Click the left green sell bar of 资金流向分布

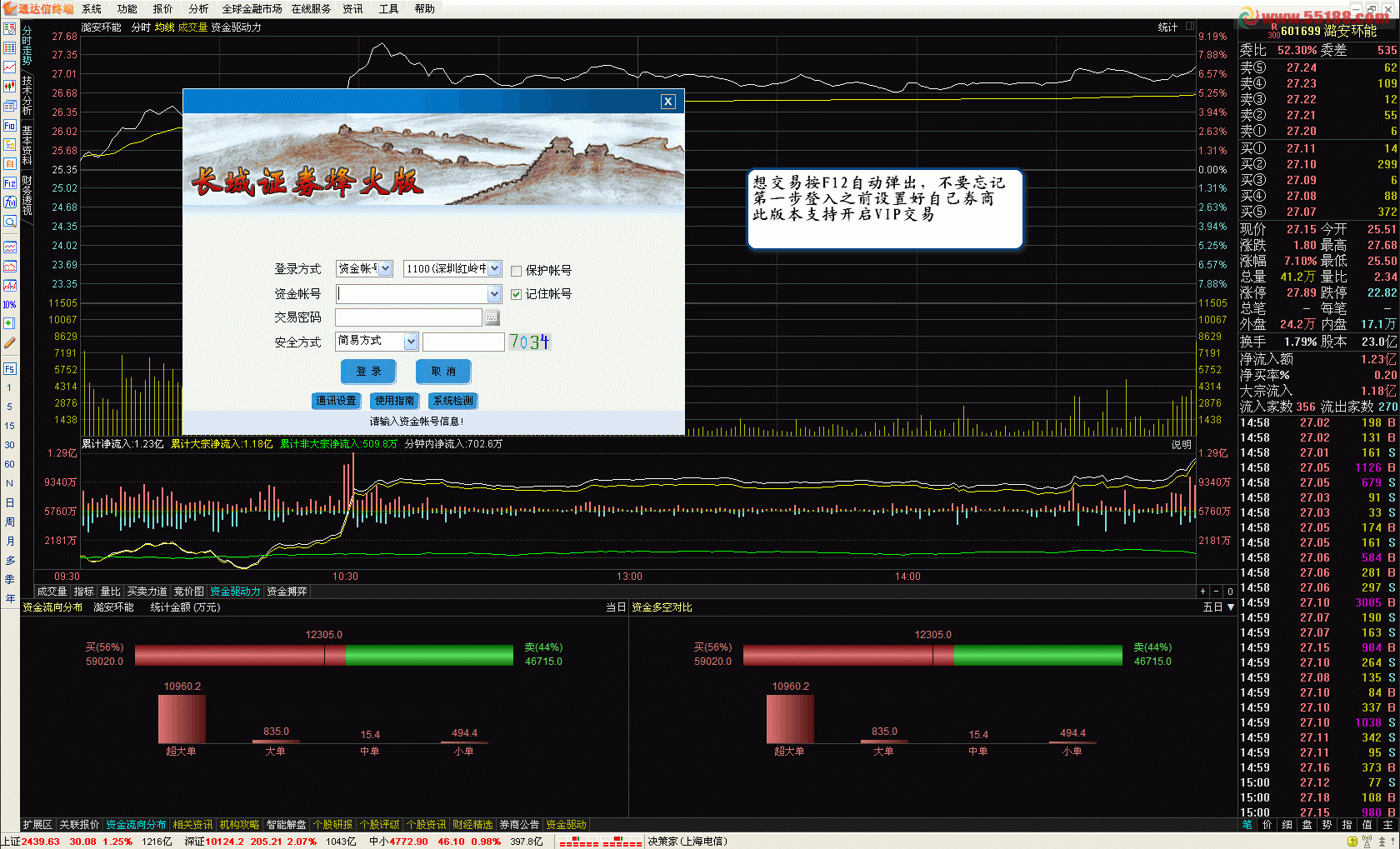click(429, 655)
